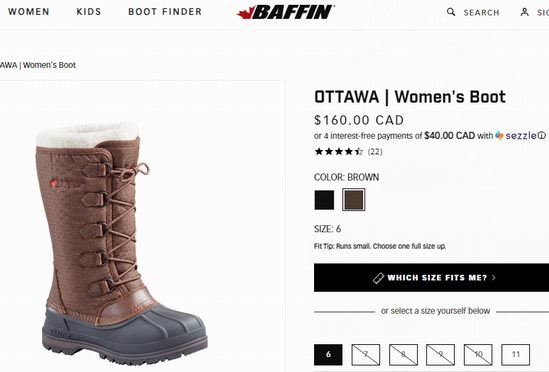Open the account sign-in person icon
Image resolution: width=549 pixels, height=372 pixels.
coord(524,12)
